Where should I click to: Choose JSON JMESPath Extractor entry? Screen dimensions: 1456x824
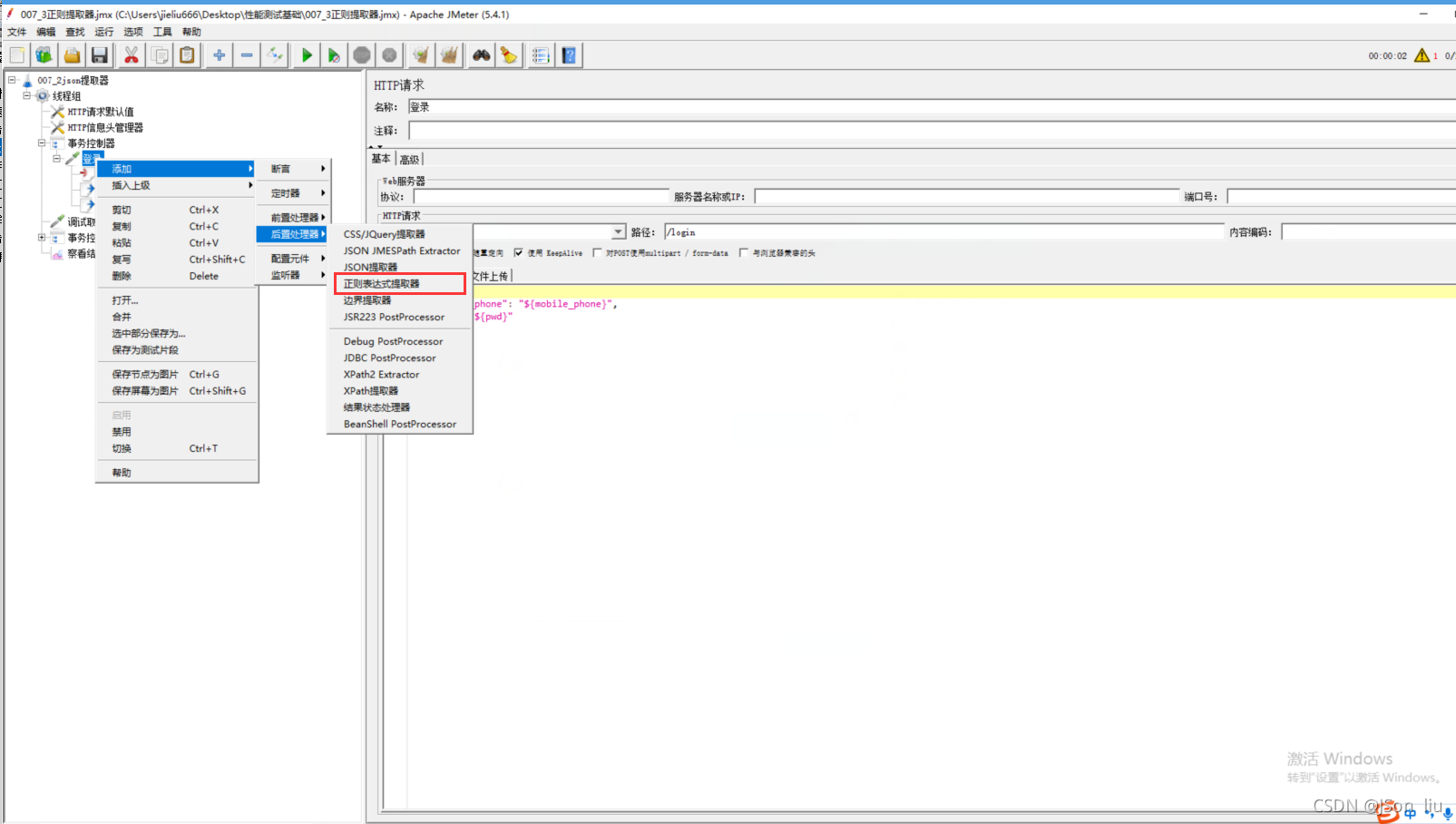(x=400, y=250)
